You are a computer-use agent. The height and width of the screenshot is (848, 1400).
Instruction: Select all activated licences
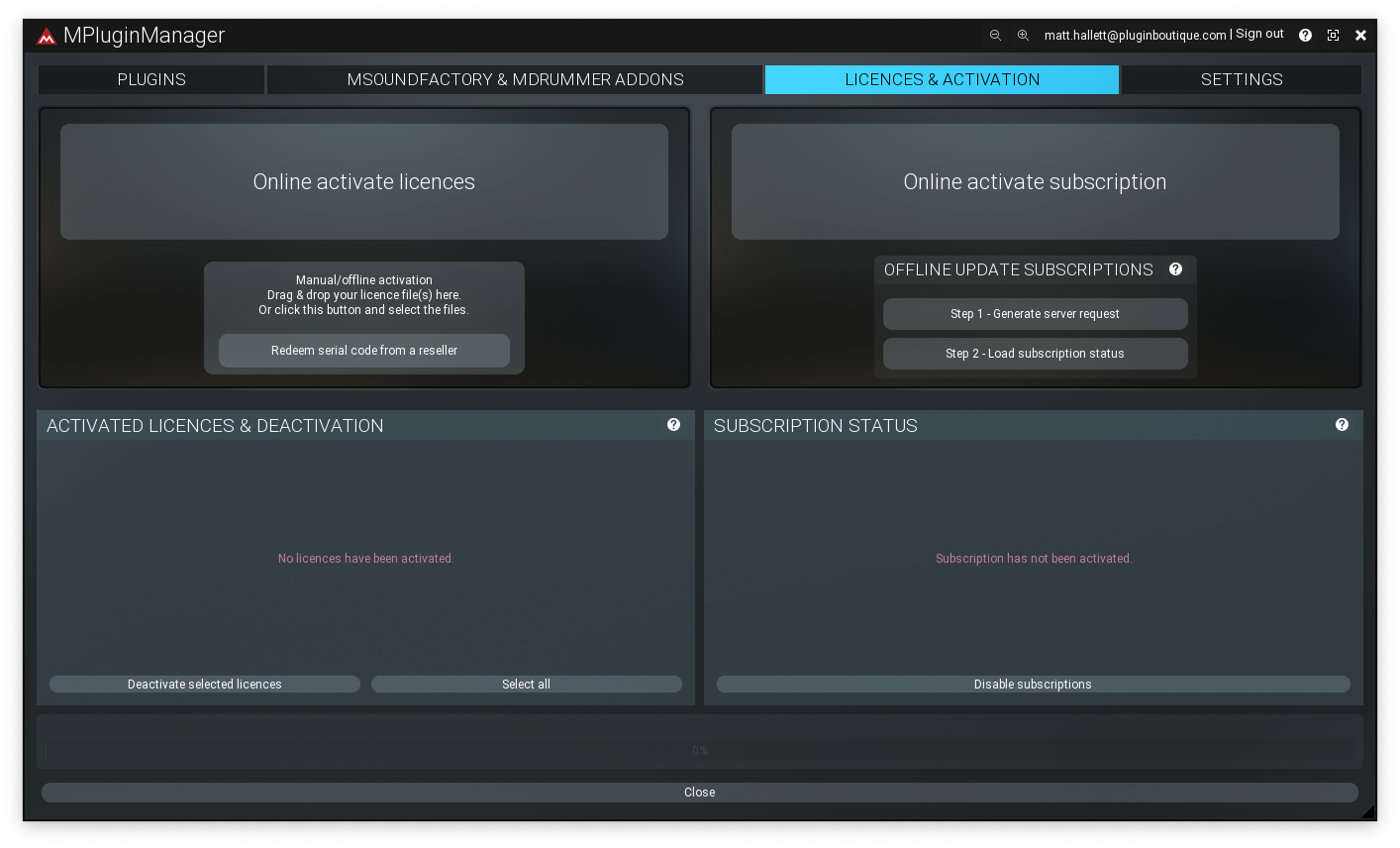click(527, 685)
